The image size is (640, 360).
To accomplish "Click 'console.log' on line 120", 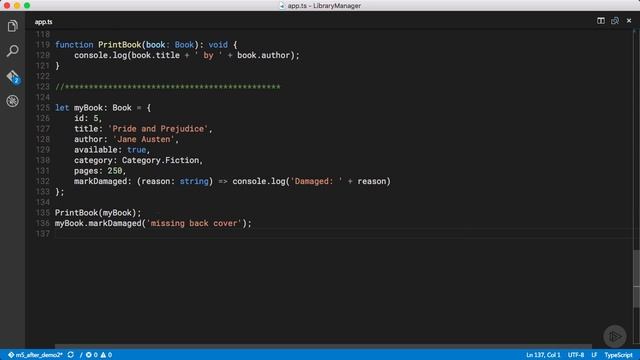I will click(x=100, y=55).
